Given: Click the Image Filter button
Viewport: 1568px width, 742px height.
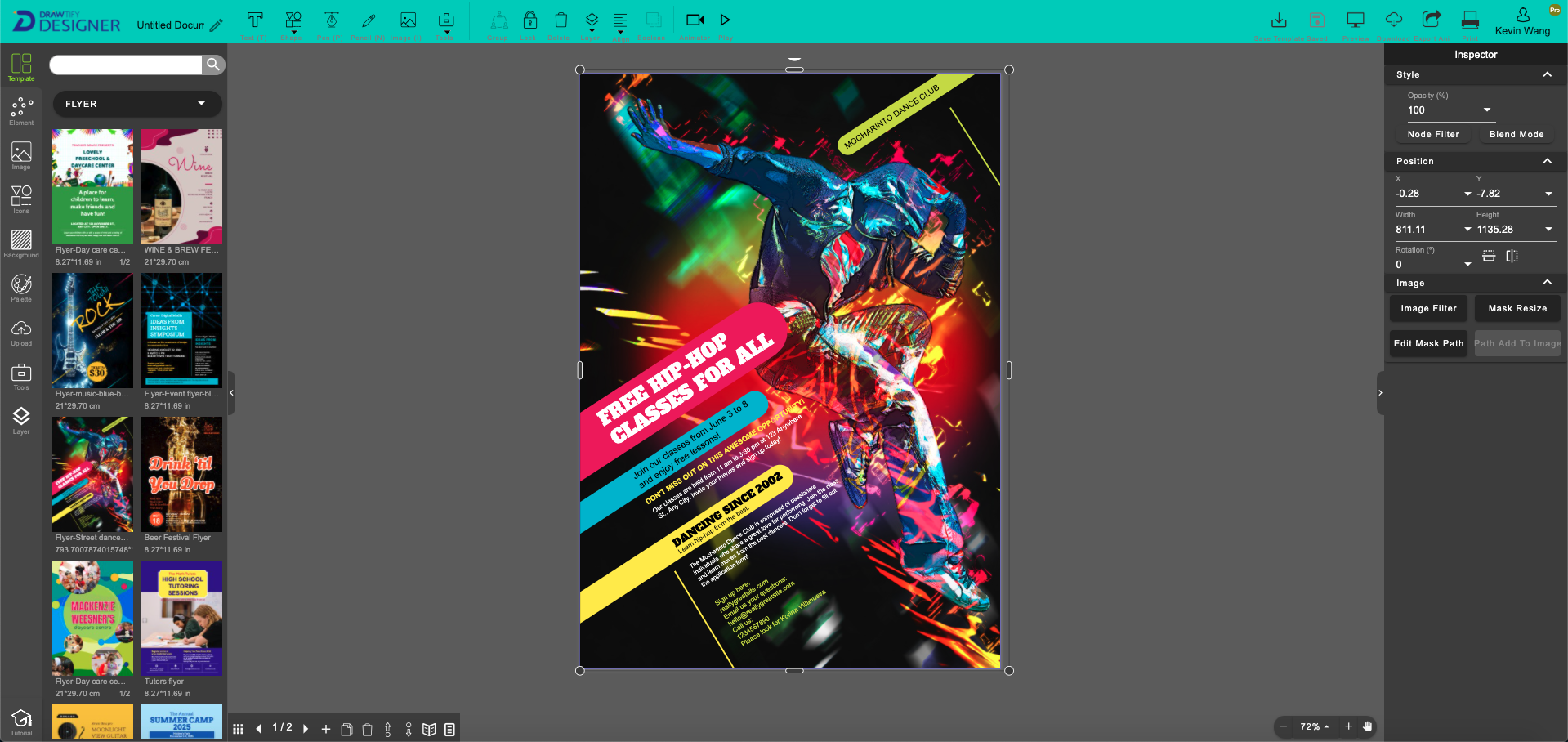Looking at the screenshot, I should point(1428,308).
